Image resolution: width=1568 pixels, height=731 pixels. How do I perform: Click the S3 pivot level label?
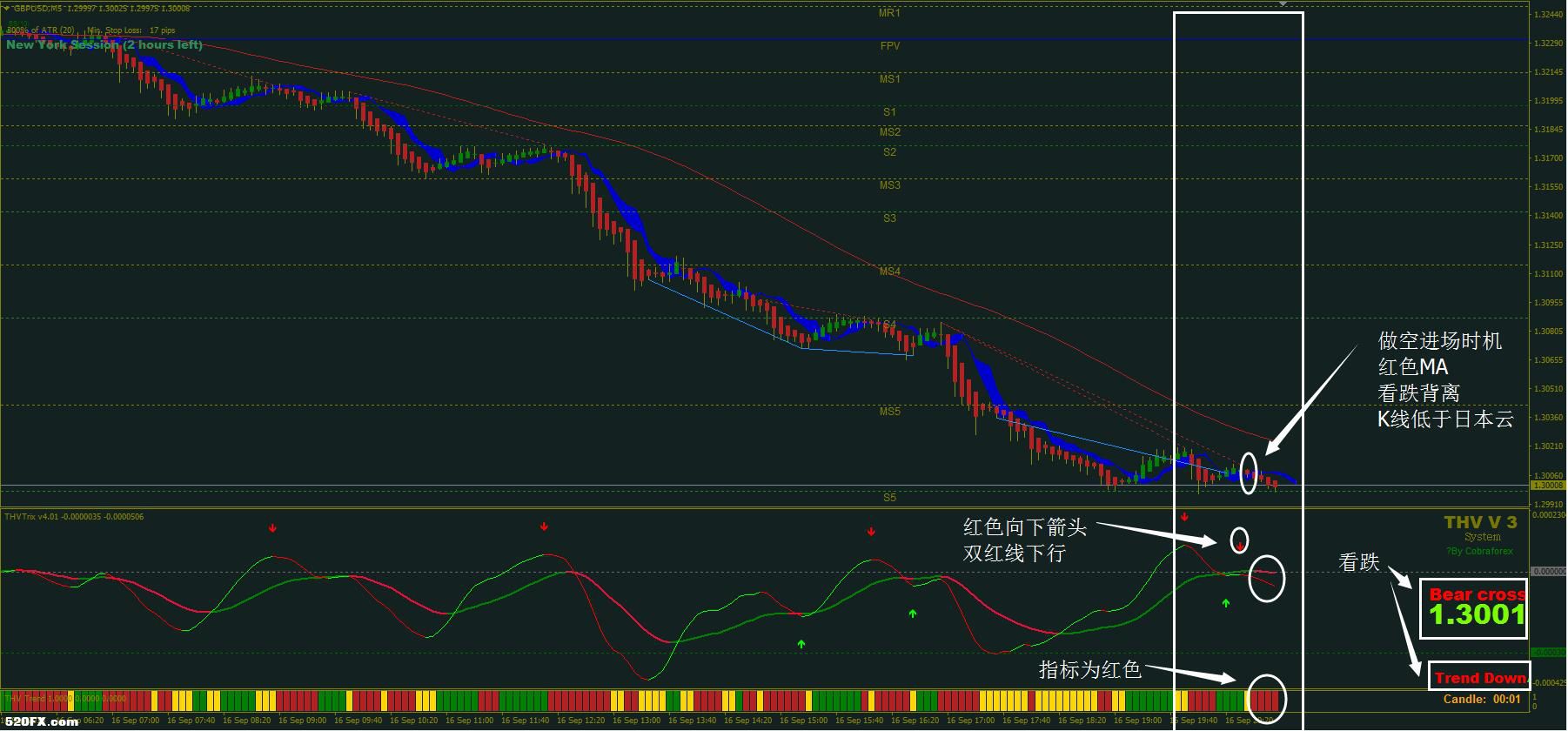point(889,218)
